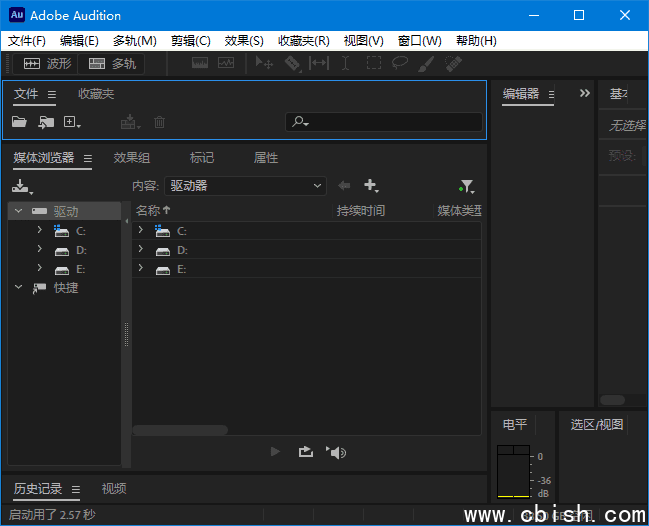Expand C: drive in left tree
This screenshot has width=649, height=526.
pos(40,229)
